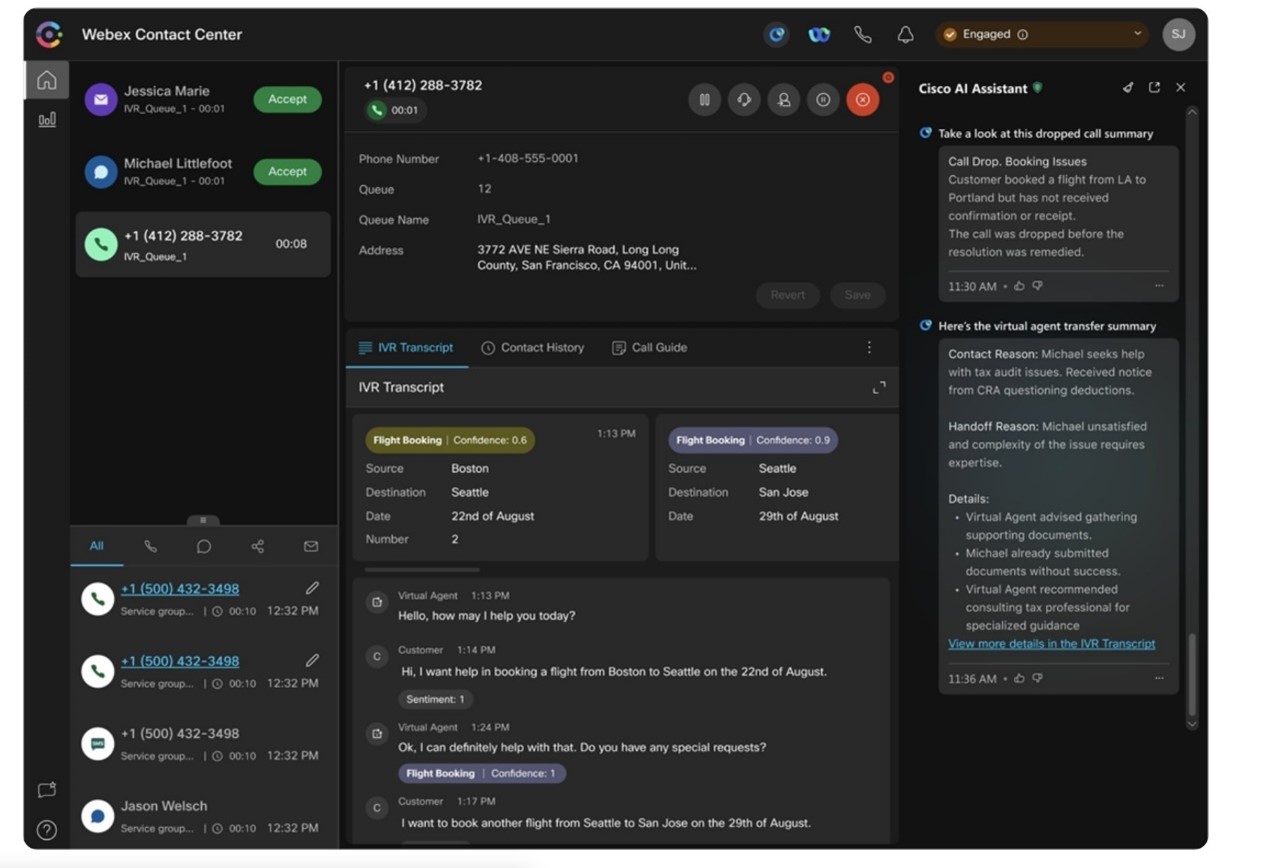Image resolution: width=1288 pixels, height=868 pixels.
Task: Pause the call with the hold button
Action: point(704,100)
